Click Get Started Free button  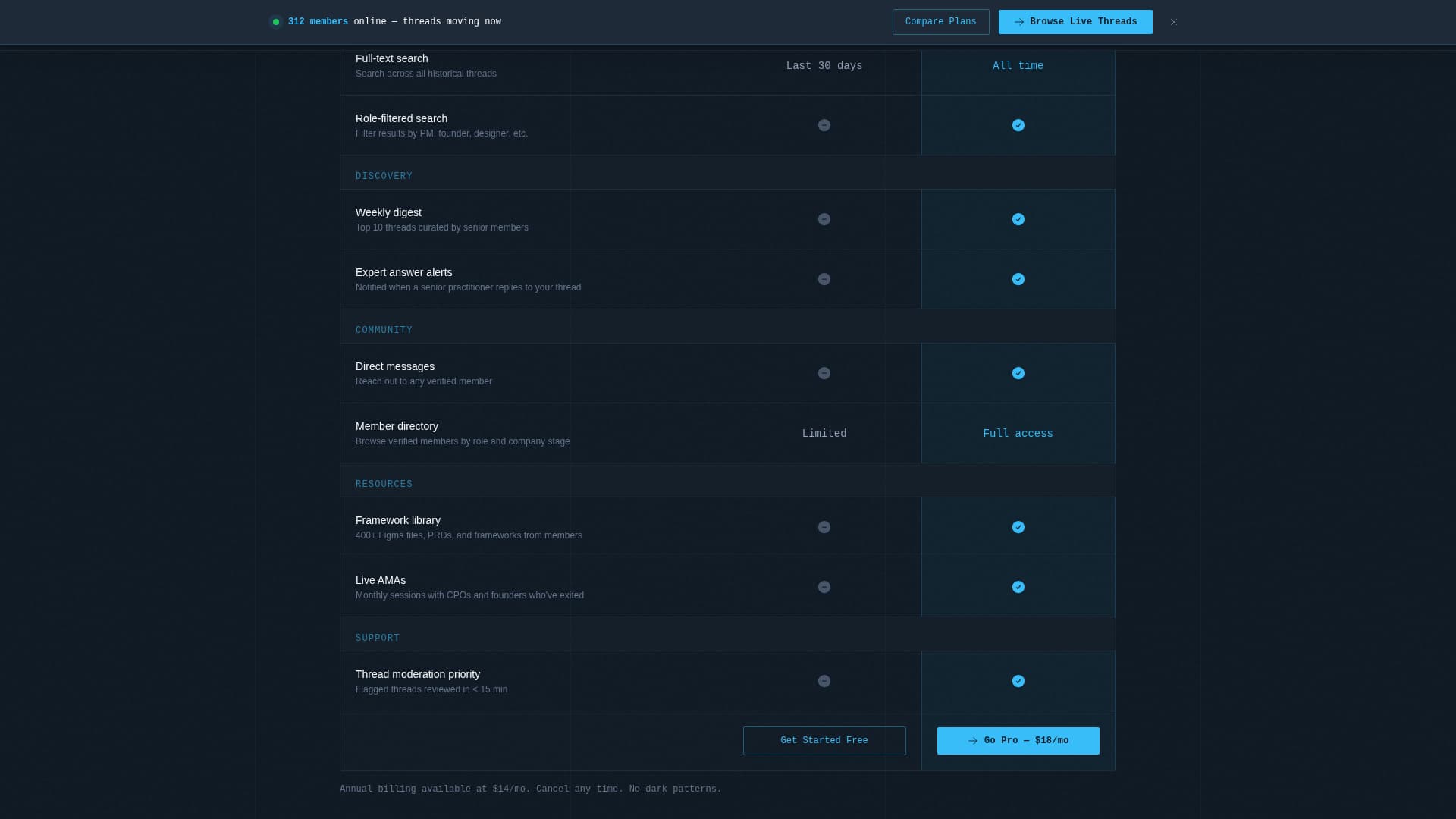point(824,741)
